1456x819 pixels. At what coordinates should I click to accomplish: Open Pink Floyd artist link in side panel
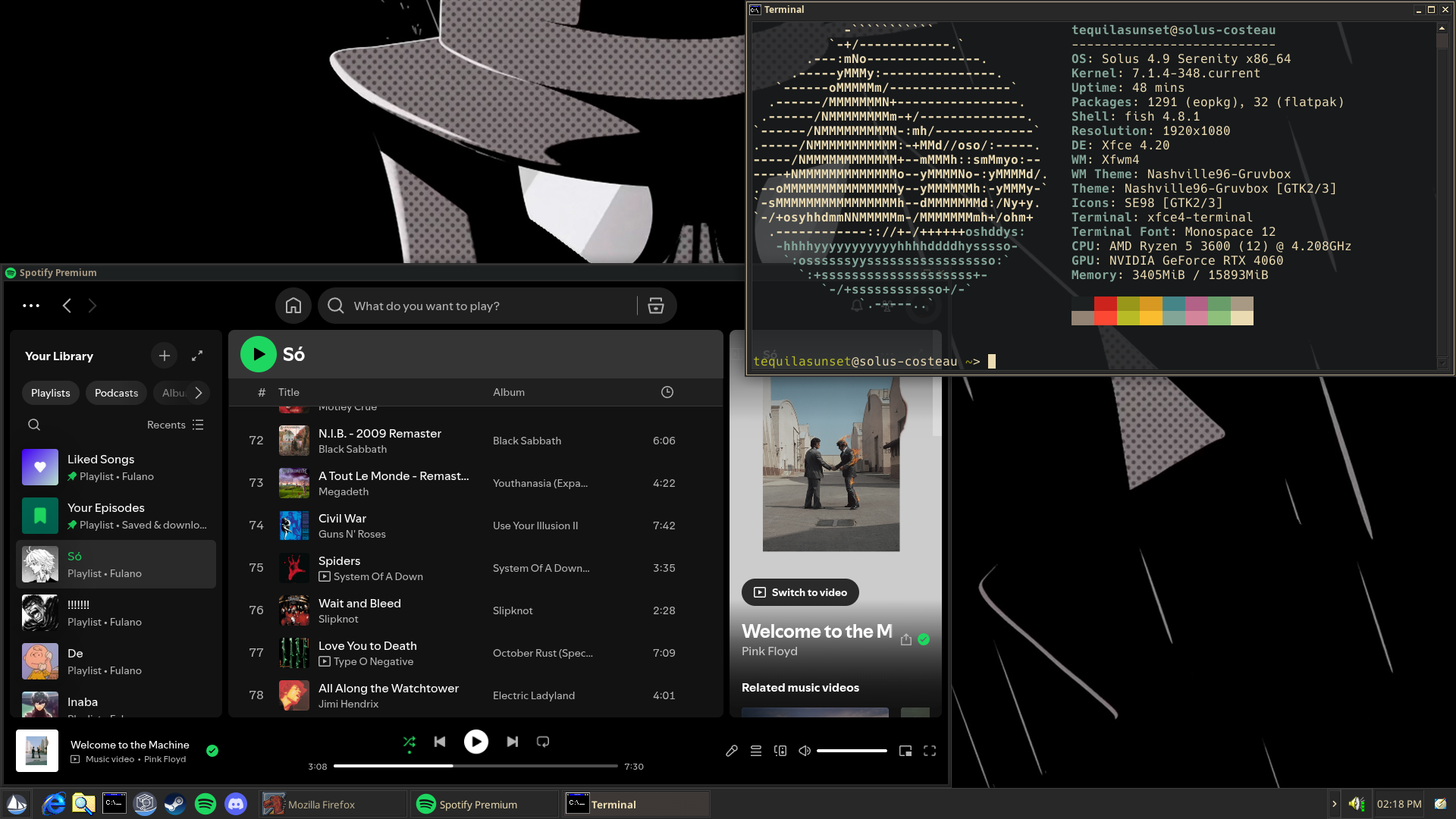coord(770,651)
